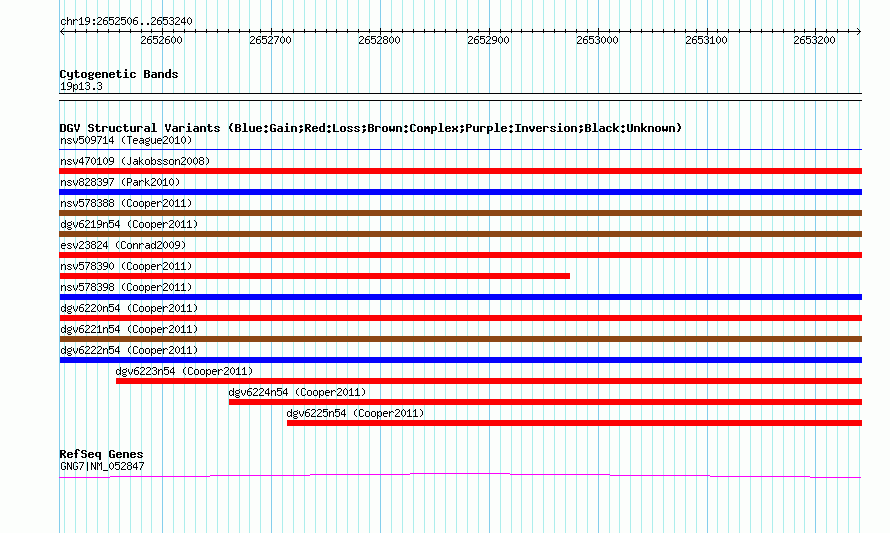The width and height of the screenshot is (890, 533).
Task: Select variant label dgv6221n54 (Cooper2011)
Action: [129, 329]
